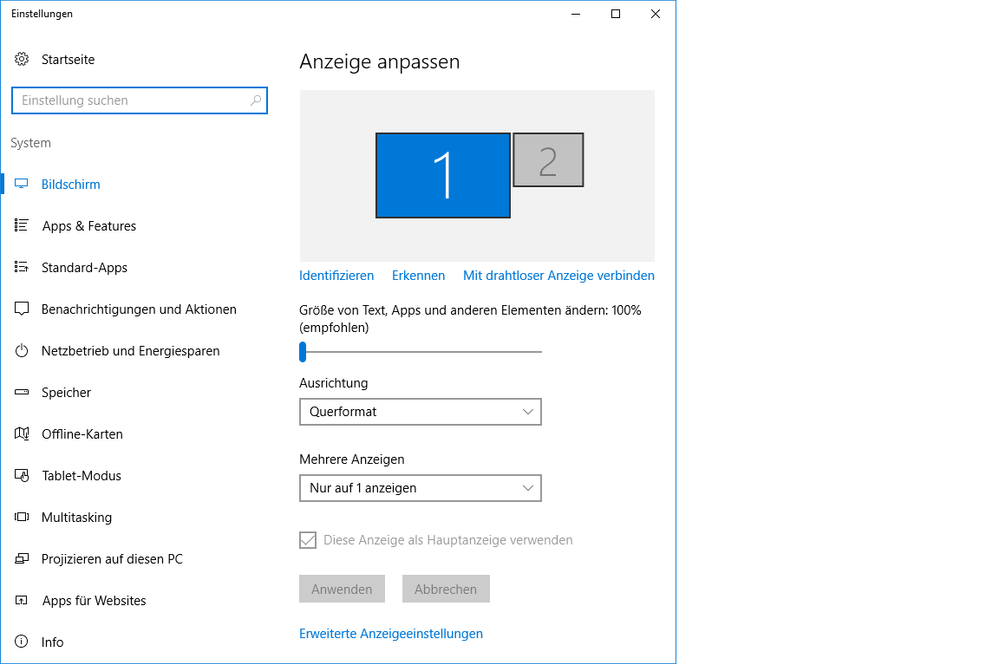Click the power icon for Netzbetrieb und Energiesparen
Screen dimensions: 999x664
pos(22,351)
